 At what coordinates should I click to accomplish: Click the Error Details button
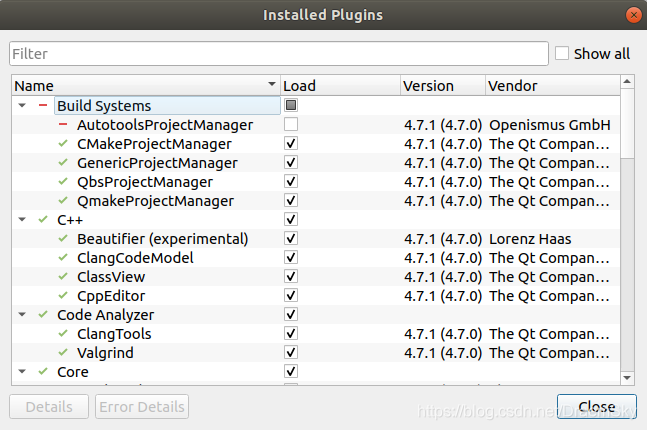142,406
